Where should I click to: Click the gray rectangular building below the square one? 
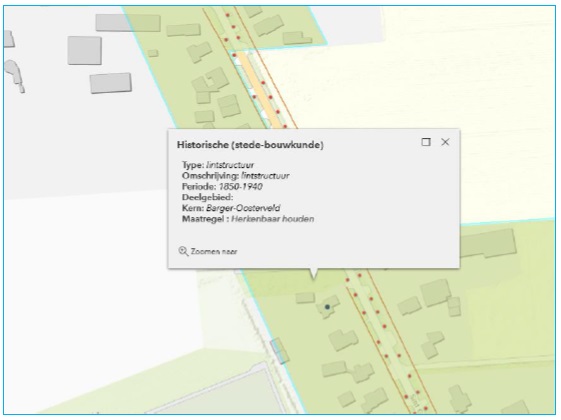click(x=111, y=83)
